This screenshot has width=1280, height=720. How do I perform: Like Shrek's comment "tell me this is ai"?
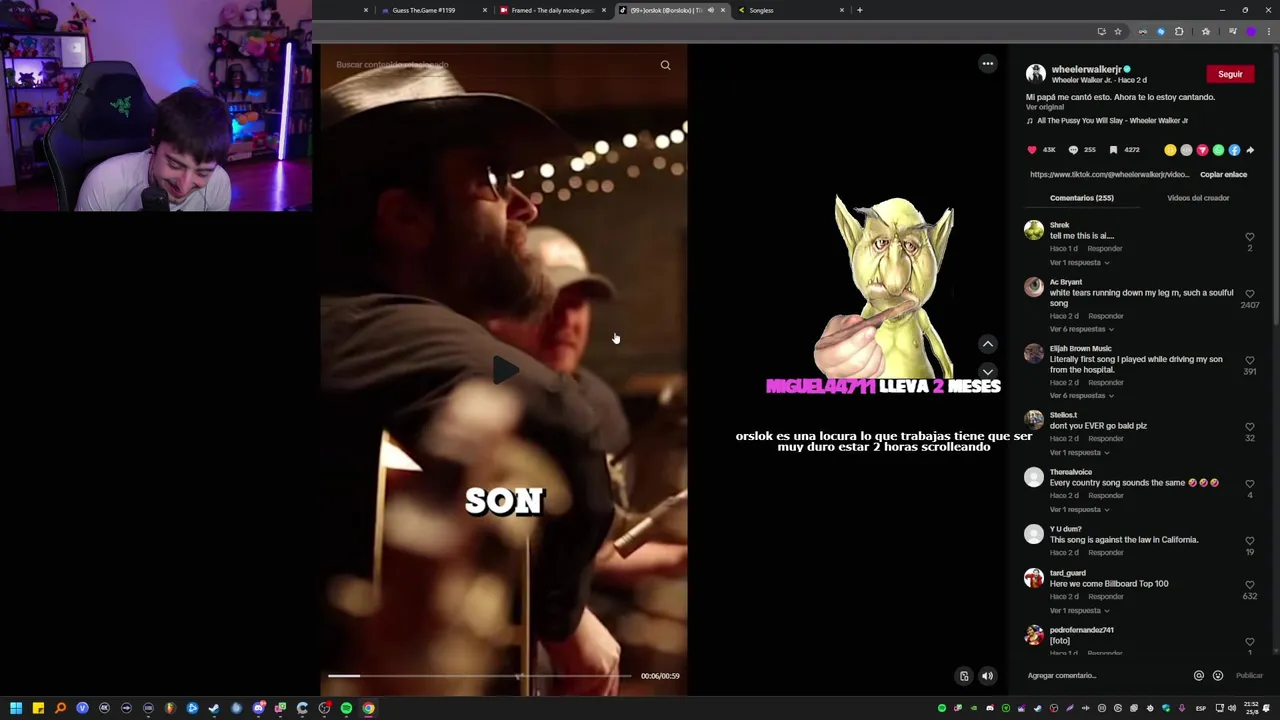(x=1249, y=237)
